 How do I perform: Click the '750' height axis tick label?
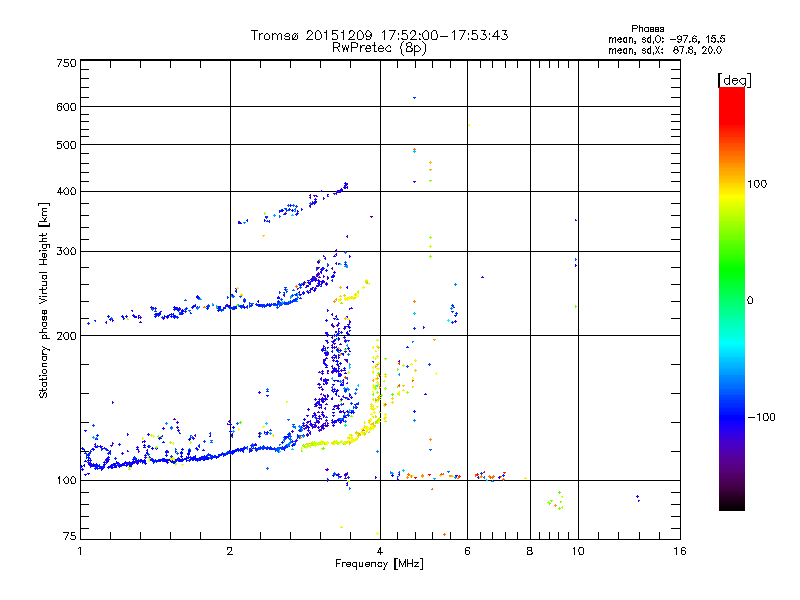[x=66, y=63]
